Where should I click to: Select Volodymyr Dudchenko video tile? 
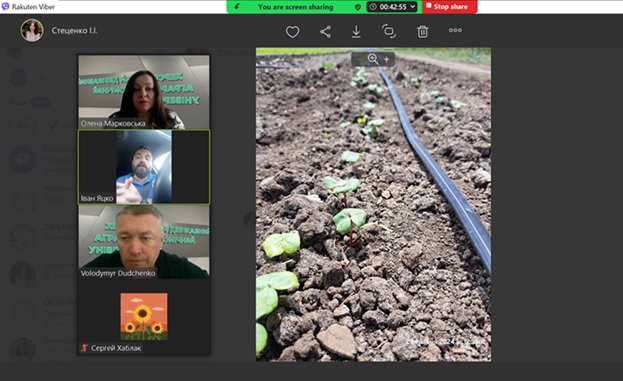144,242
